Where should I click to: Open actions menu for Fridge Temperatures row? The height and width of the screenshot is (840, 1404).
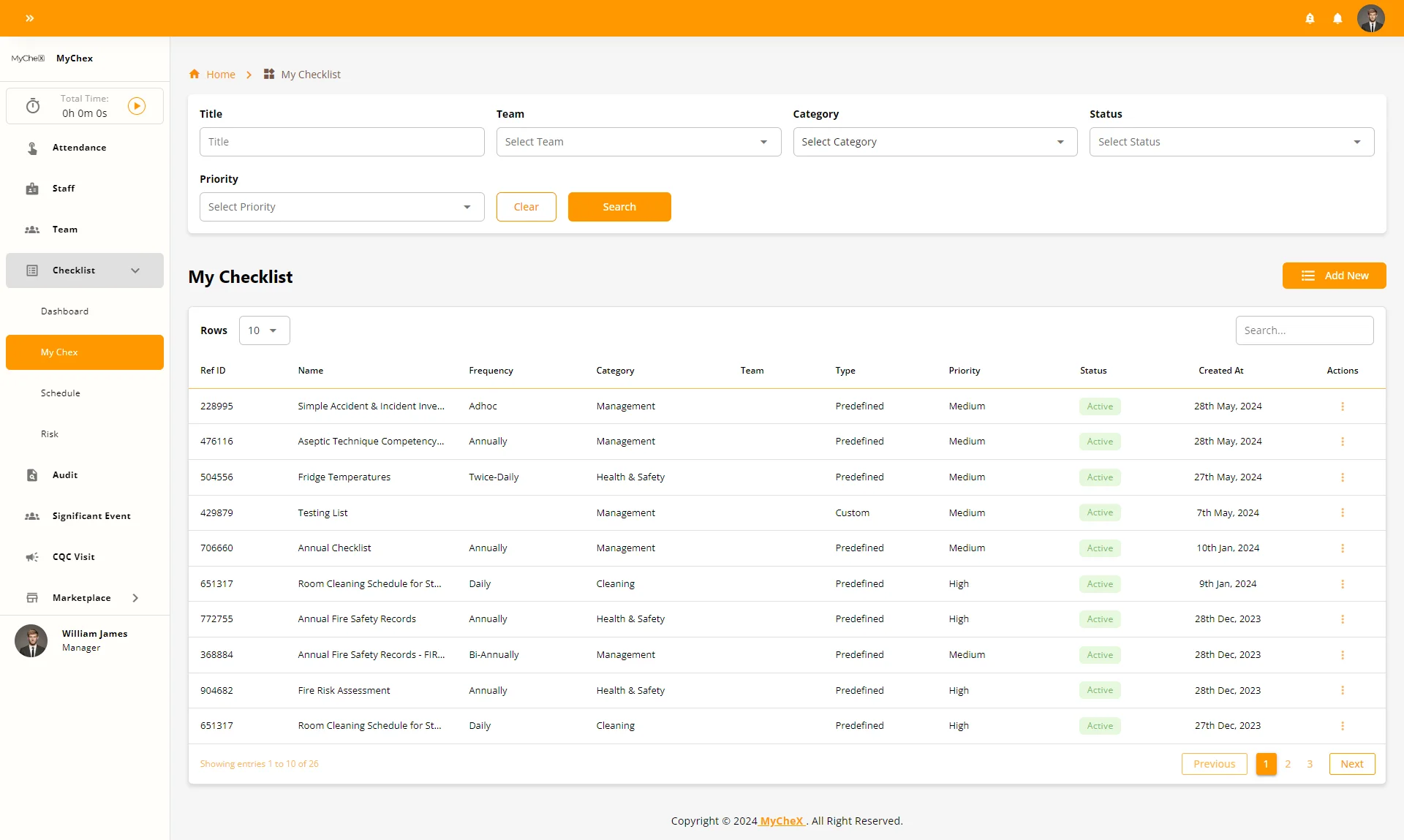point(1343,477)
